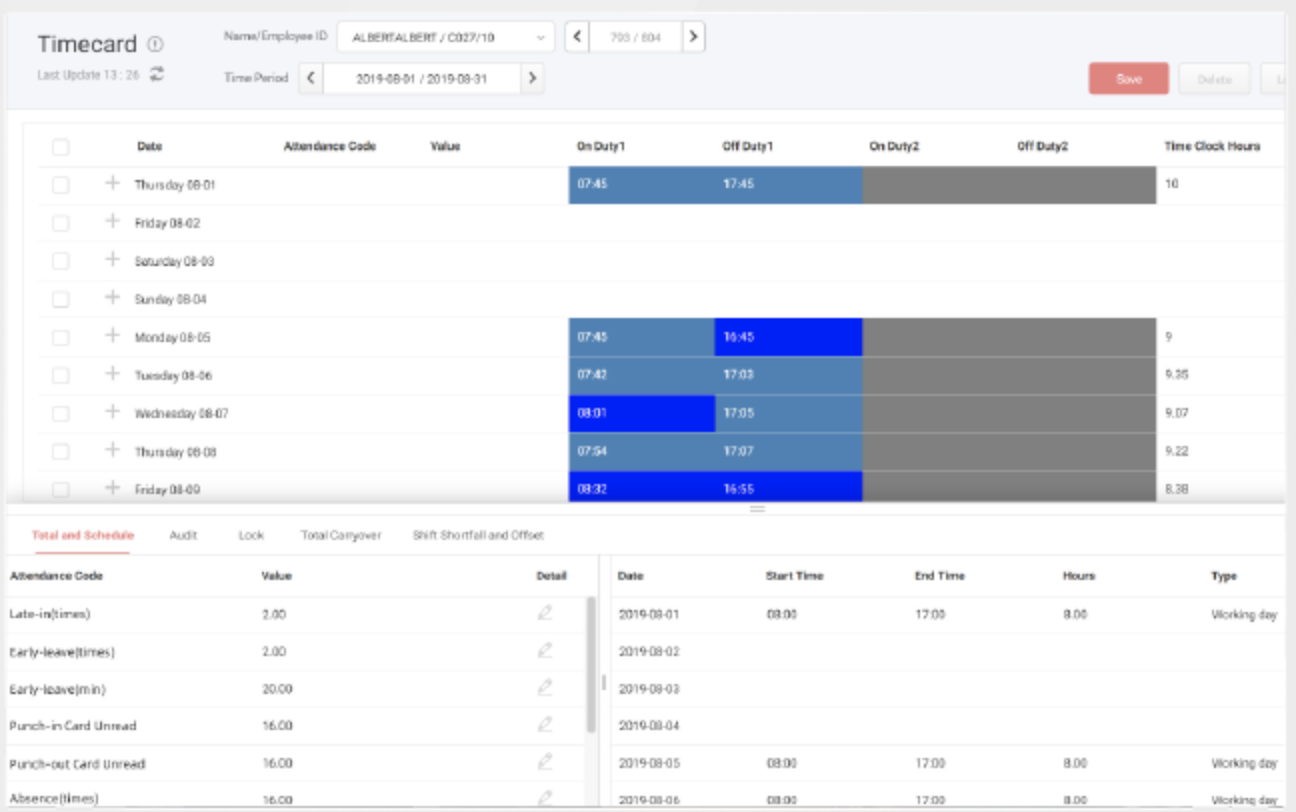Go to previous employee using left arrow
This screenshot has height=812, width=1296.
click(x=576, y=38)
